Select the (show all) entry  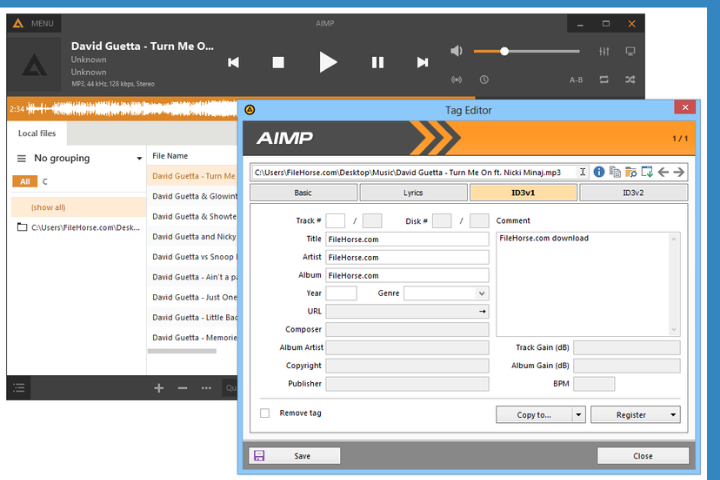(79, 207)
